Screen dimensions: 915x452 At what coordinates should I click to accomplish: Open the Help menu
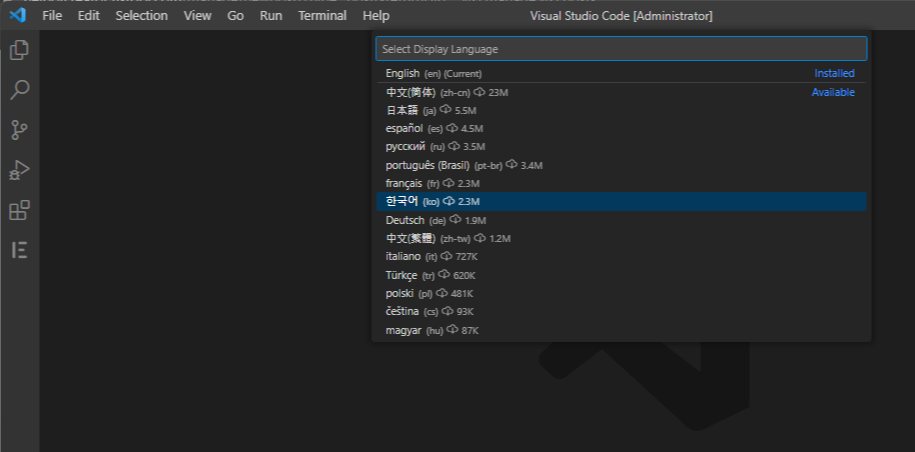tap(376, 16)
